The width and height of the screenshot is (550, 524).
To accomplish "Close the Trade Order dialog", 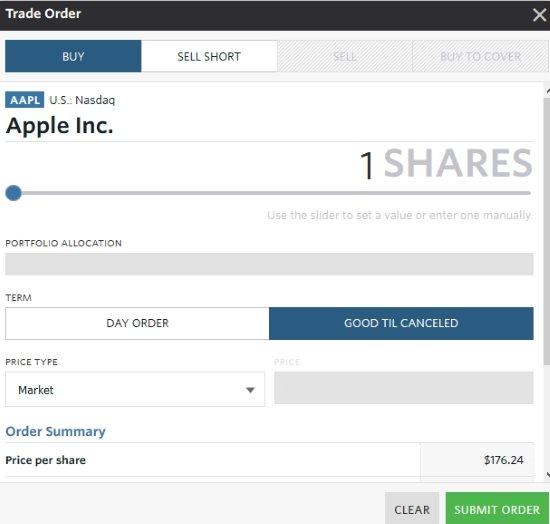I will click(x=539, y=15).
